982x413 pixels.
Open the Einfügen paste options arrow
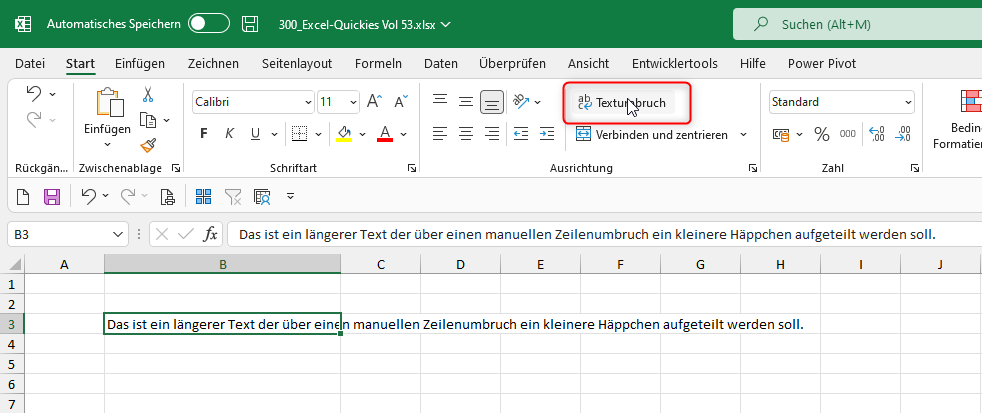pos(107,145)
